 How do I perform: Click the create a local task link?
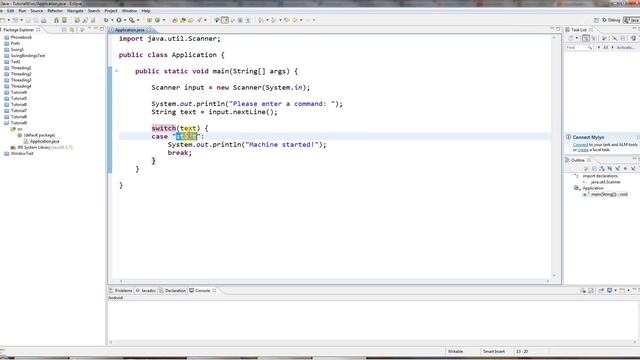point(583,150)
